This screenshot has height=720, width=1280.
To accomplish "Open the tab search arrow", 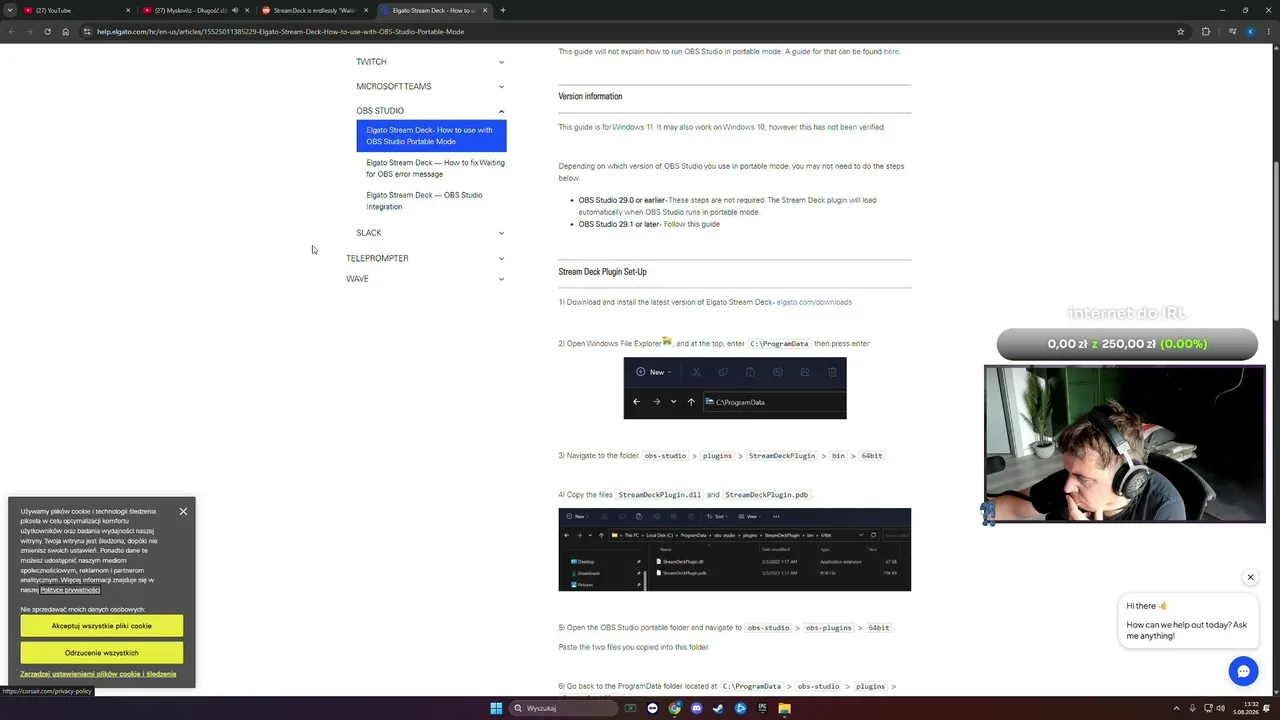I will point(10,10).
